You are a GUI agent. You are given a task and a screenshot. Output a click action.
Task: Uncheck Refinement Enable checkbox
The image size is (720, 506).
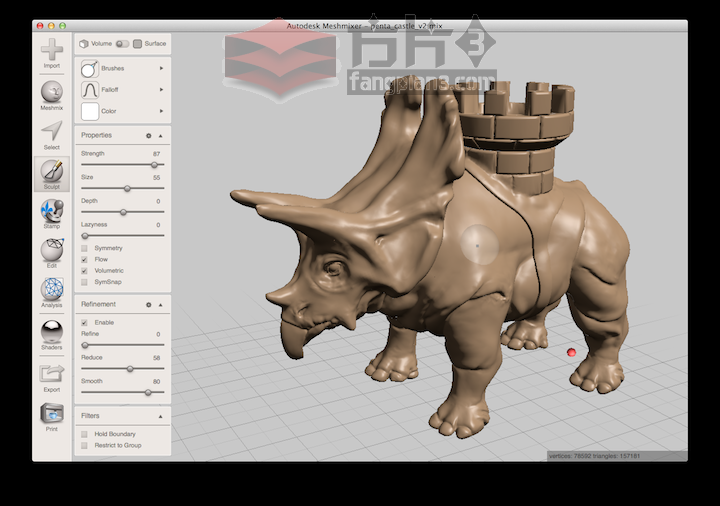coord(84,322)
